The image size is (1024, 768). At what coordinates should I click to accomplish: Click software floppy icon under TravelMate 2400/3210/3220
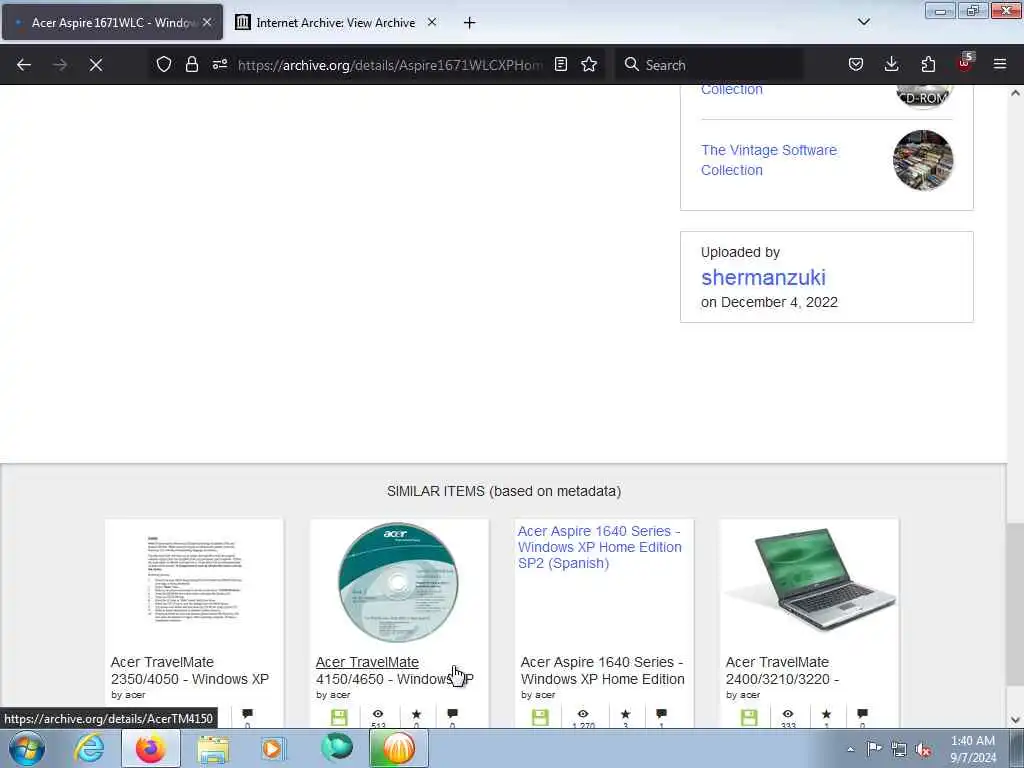(x=749, y=718)
